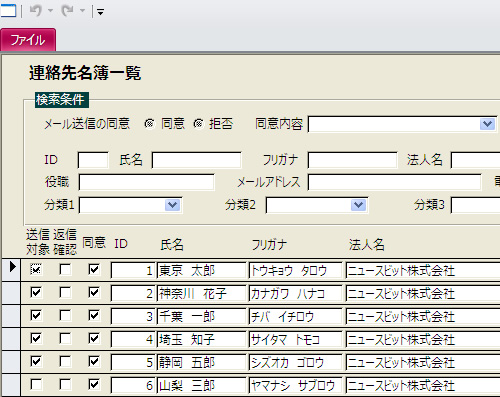Toggle 送信対象 checkbox for 埼玉 知子

pos(36,339)
